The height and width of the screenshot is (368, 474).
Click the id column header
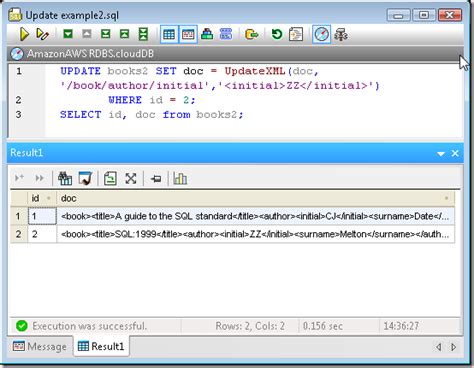coord(42,198)
